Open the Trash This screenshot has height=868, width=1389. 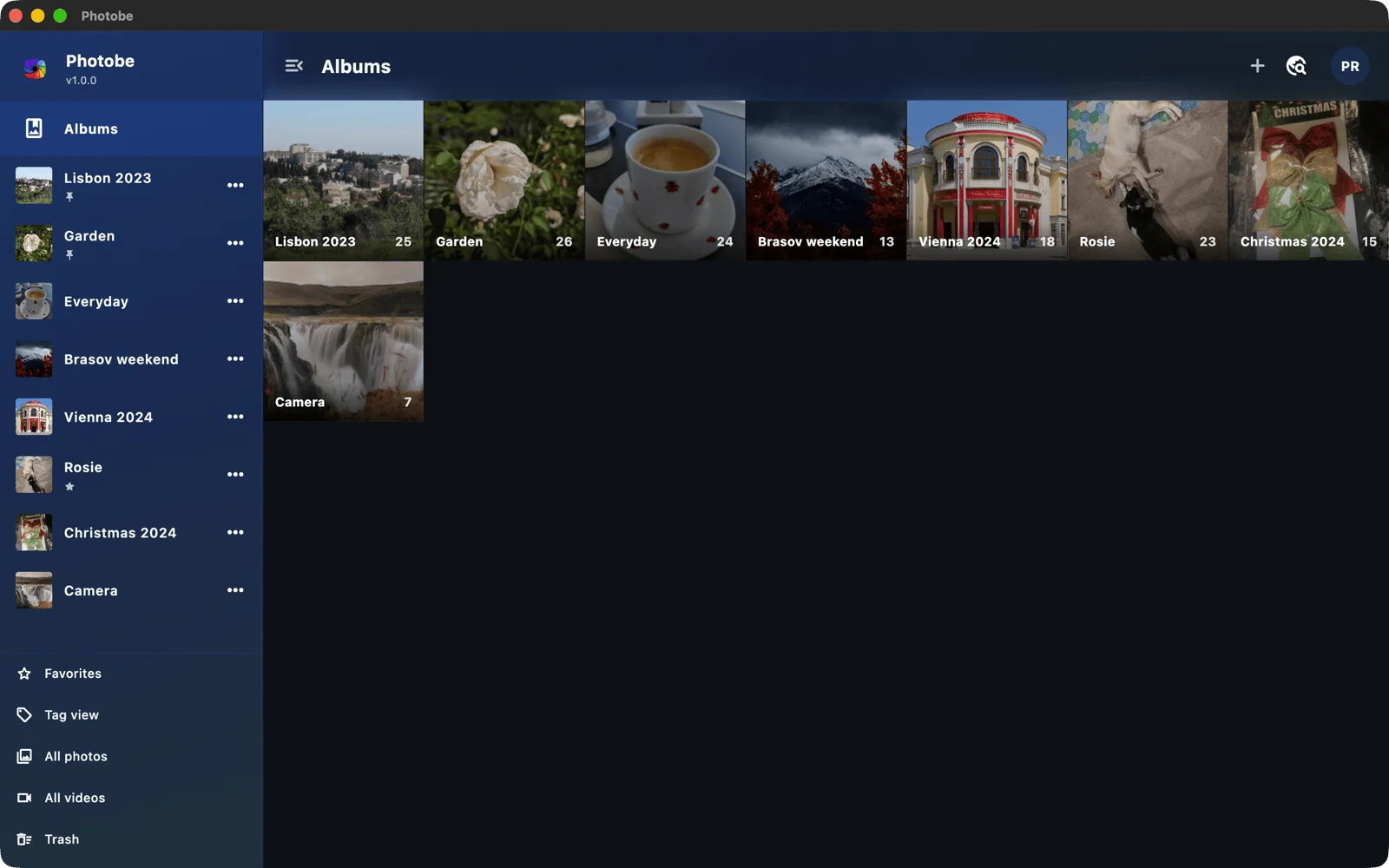pos(131,839)
